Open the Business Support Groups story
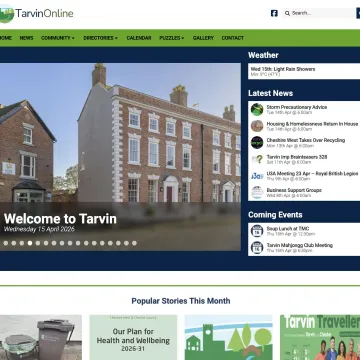 [294, 190]
